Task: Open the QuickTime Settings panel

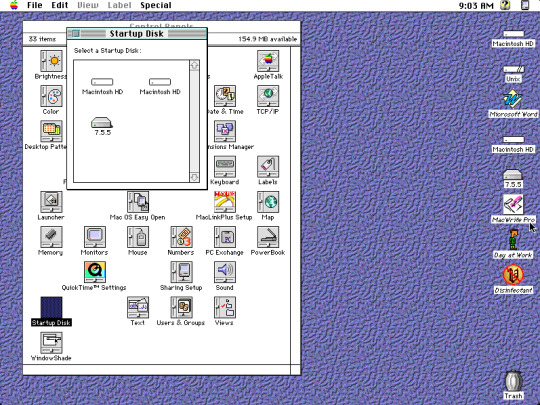Action: pos(95,272)
